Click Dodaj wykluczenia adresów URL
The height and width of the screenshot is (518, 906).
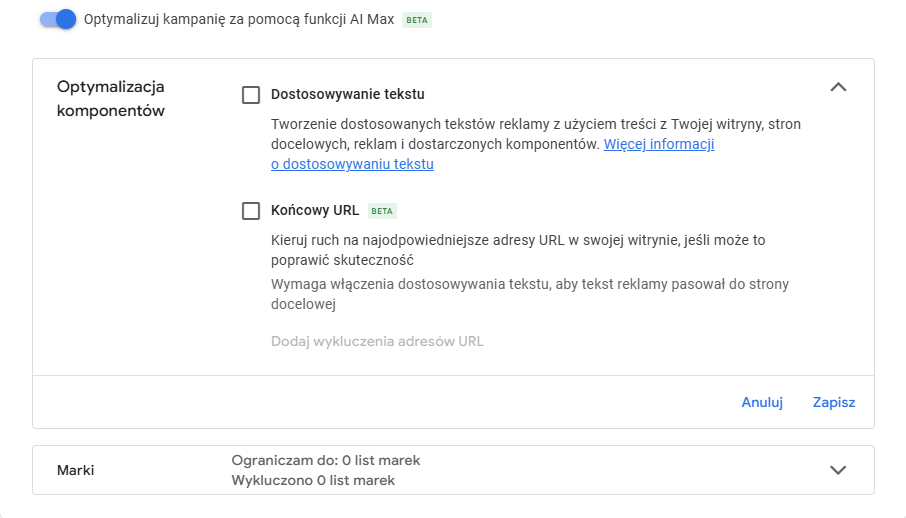pos(377,341)
